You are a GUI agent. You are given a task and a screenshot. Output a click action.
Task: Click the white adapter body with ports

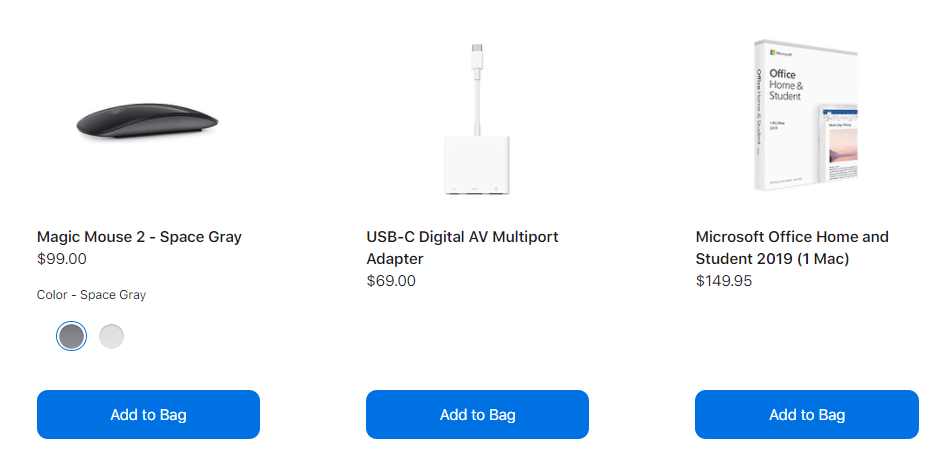(x=477, y=165)
